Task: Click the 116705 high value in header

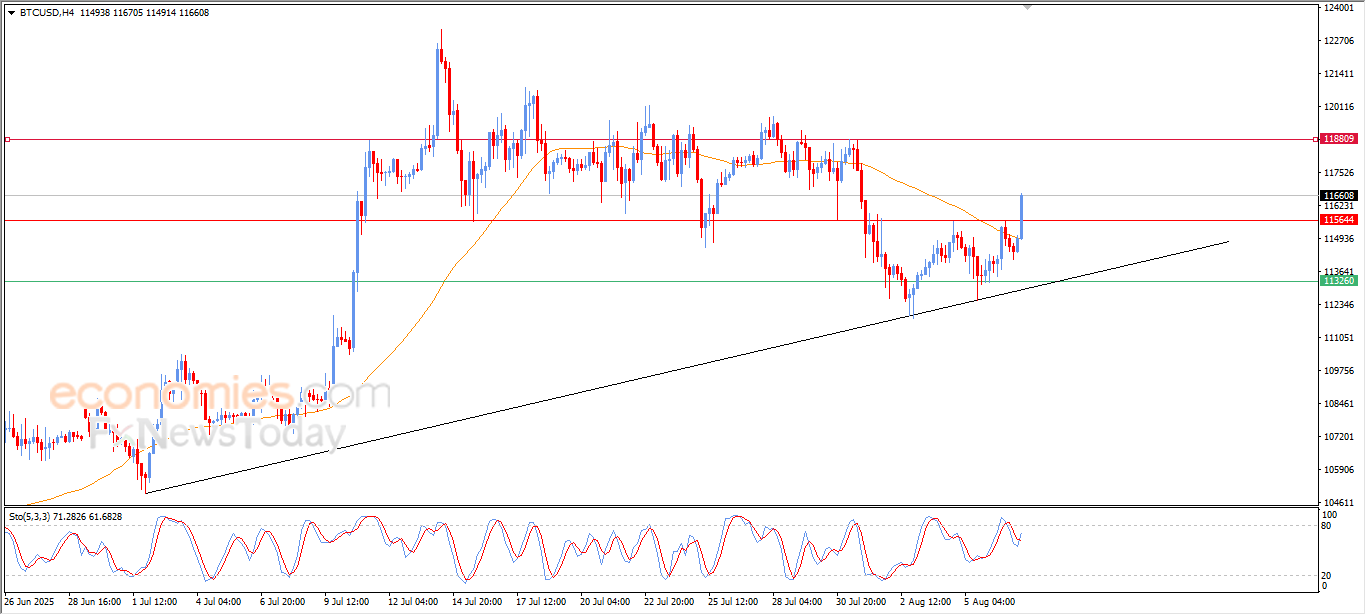Action: 130,11
